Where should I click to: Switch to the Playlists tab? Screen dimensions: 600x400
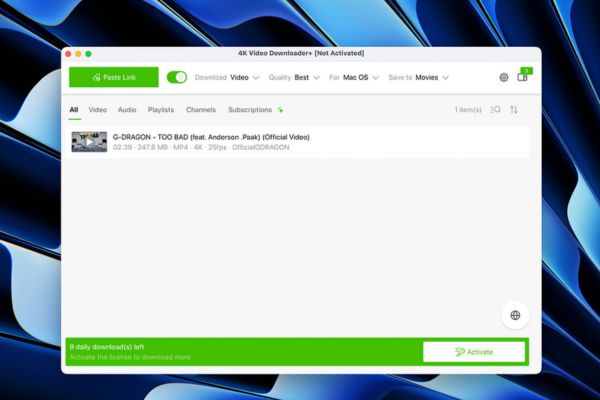161,110
